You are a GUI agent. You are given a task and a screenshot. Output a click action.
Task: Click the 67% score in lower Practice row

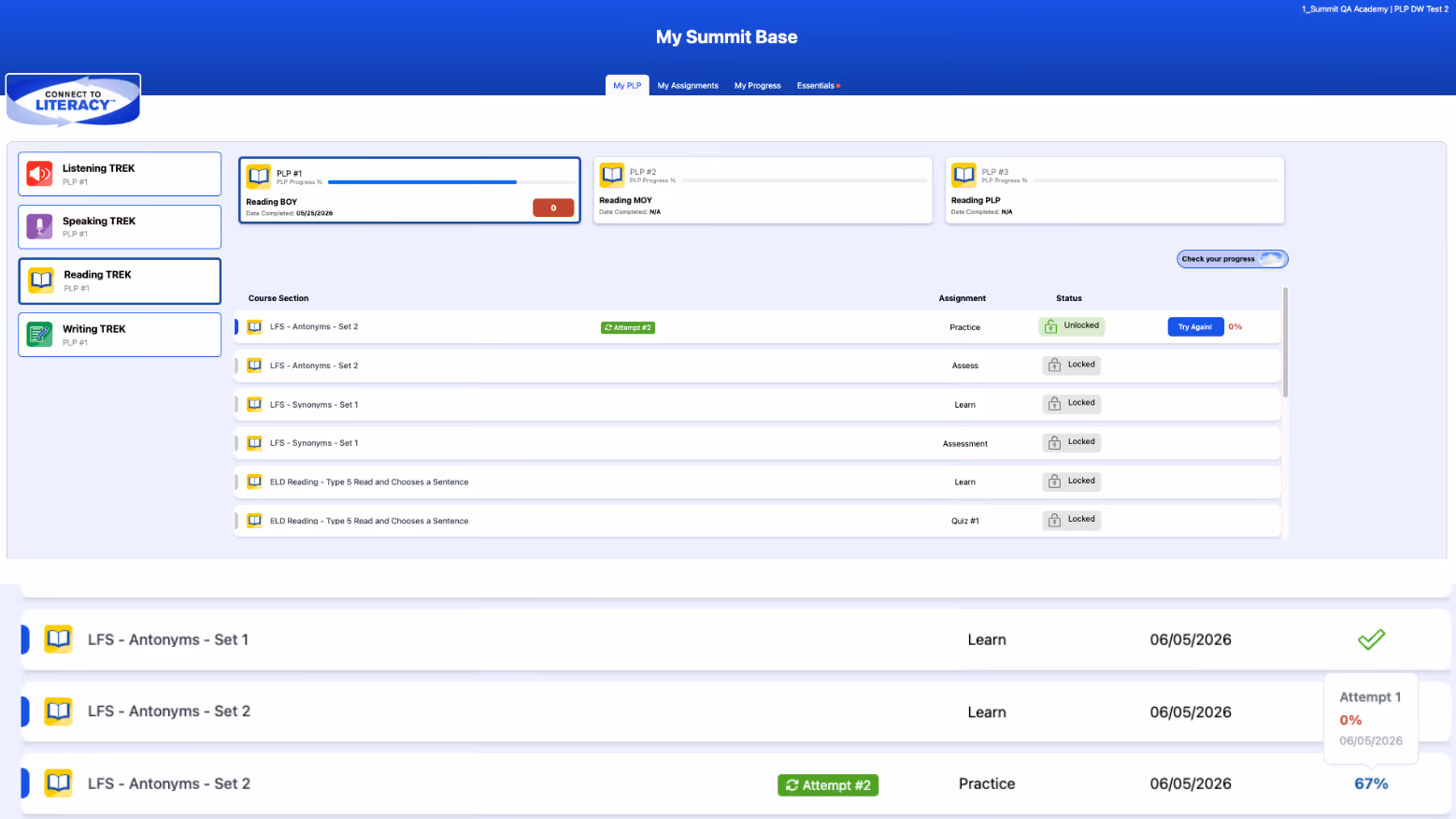(x=1371, y=783)
